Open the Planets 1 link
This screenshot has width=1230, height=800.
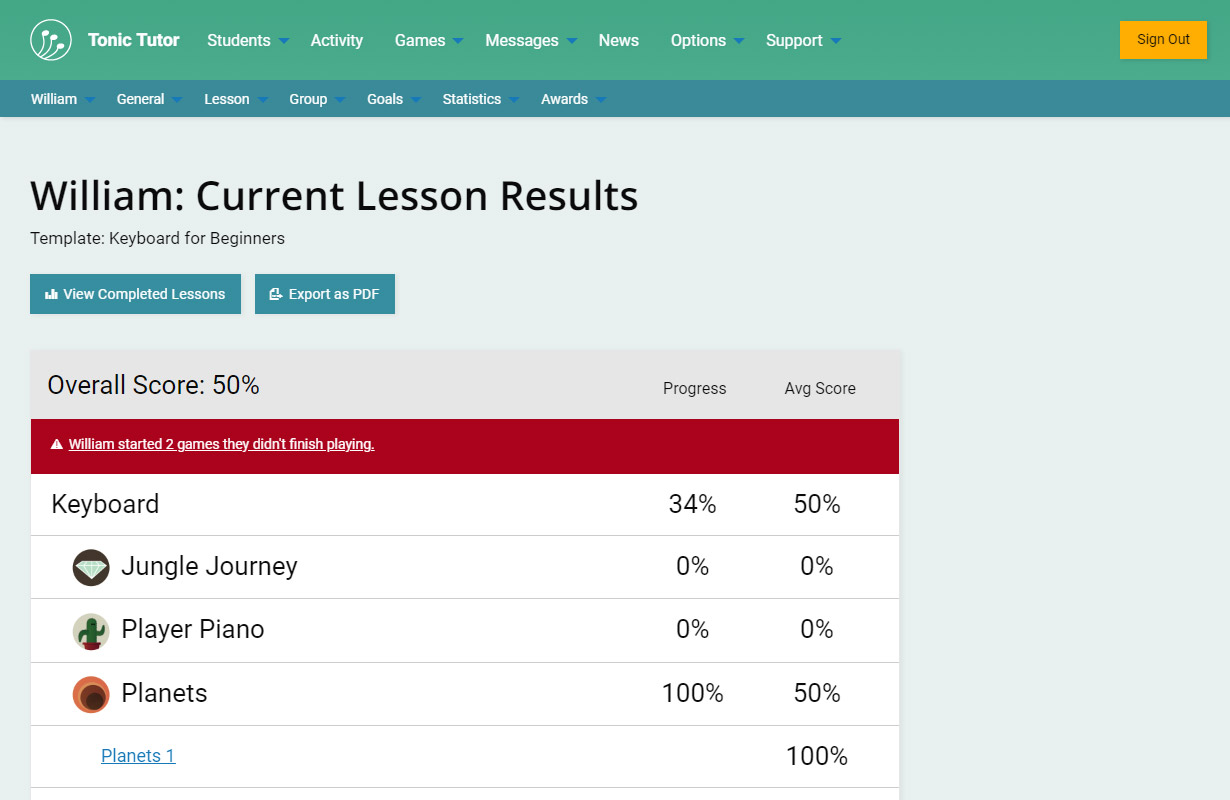(138, 756)
